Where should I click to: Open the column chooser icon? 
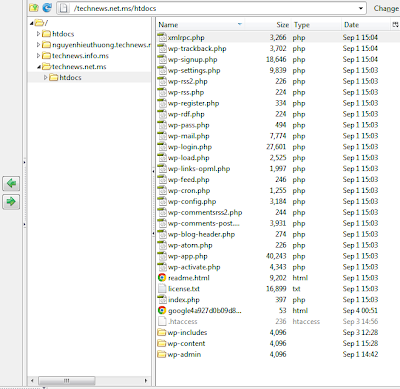click(x=395, y=25)
